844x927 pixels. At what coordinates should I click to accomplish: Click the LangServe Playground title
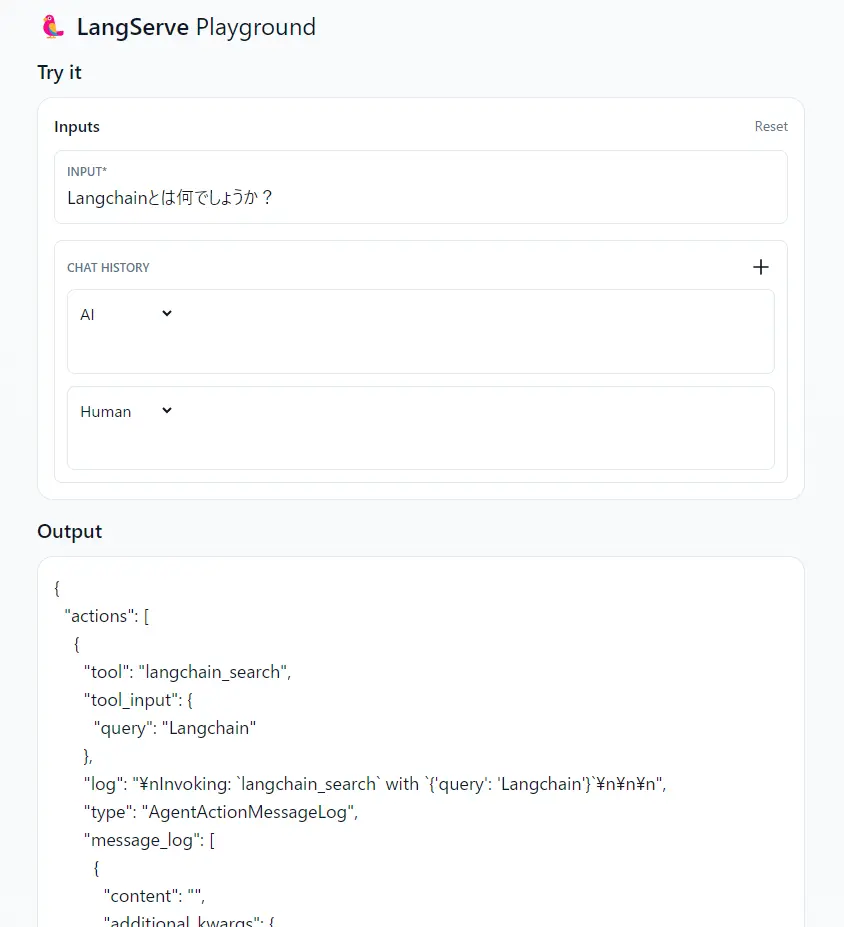click(x=196, y=27)
